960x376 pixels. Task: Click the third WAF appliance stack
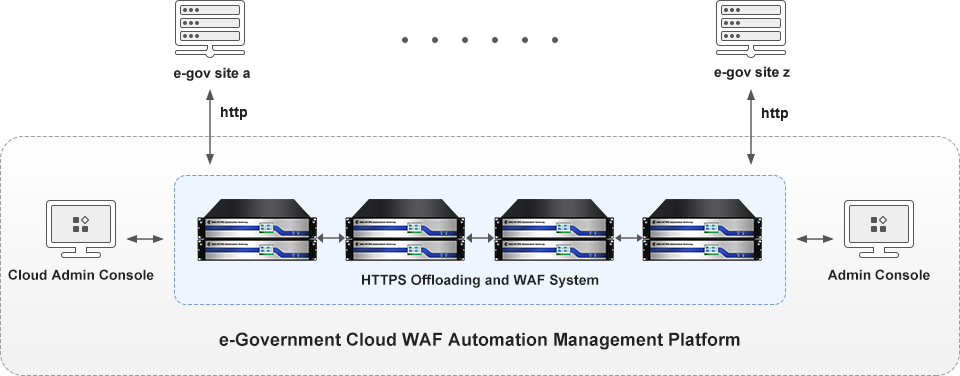[x=555, y=230]
